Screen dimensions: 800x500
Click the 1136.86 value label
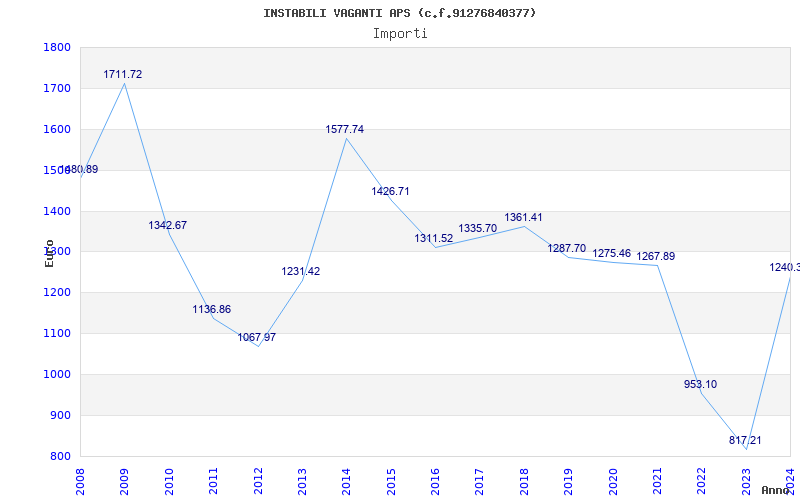click(212, 309)
